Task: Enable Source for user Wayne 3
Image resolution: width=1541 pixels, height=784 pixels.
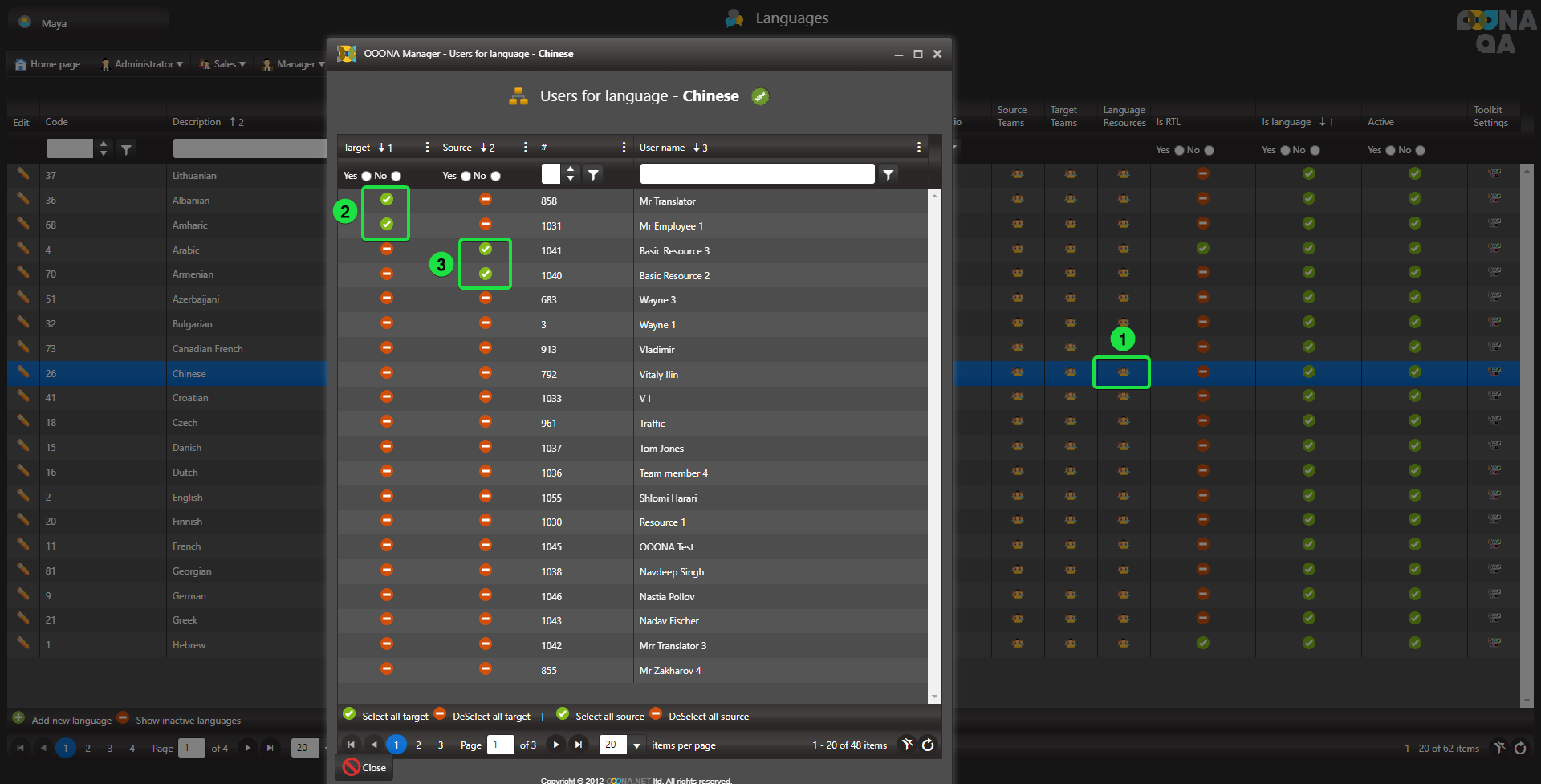Action: coord(486,299)
